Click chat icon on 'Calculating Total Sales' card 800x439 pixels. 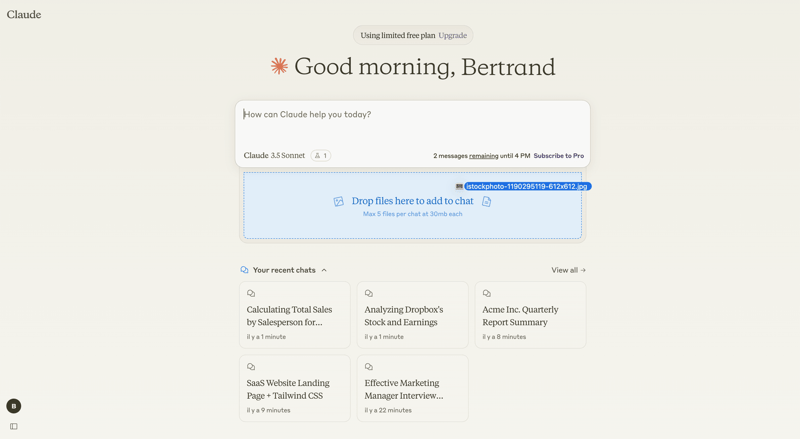[x=251, y=294]
